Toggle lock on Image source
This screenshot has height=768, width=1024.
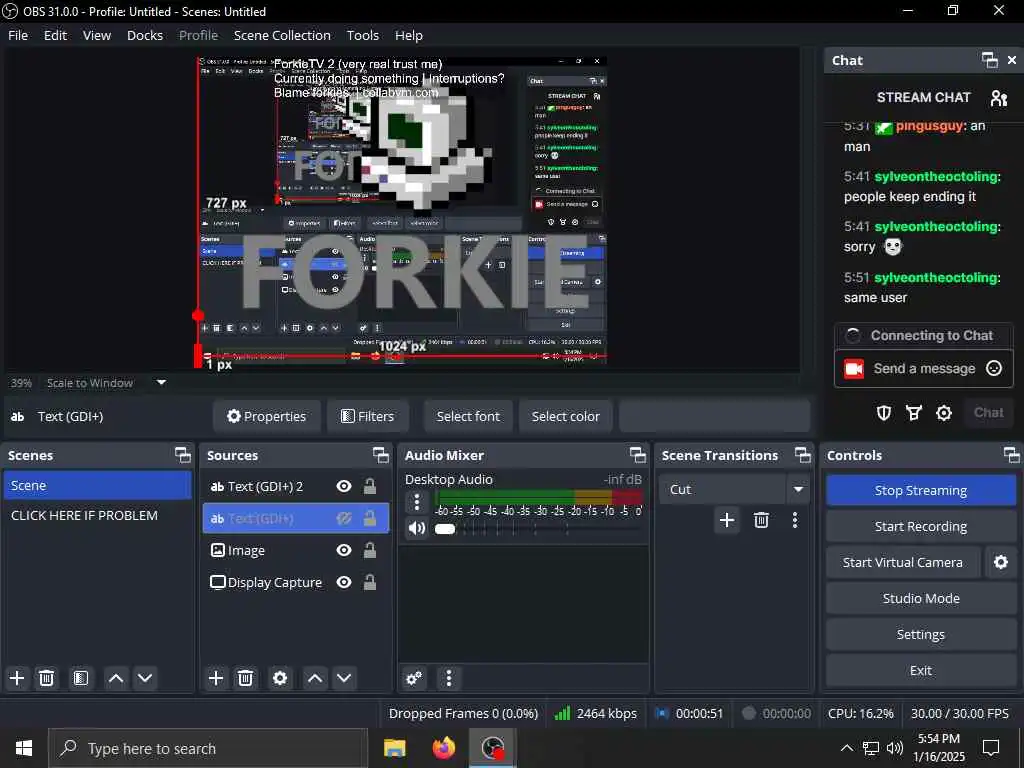[x=370, y=551]
